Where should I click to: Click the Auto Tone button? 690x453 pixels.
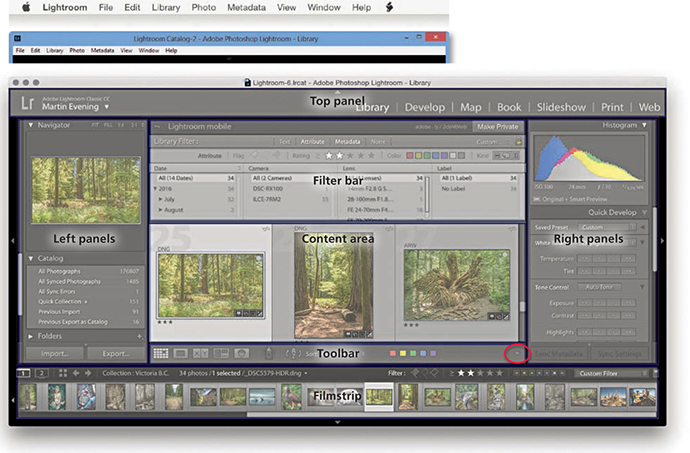pyautogui.click(x=599, y=287)
